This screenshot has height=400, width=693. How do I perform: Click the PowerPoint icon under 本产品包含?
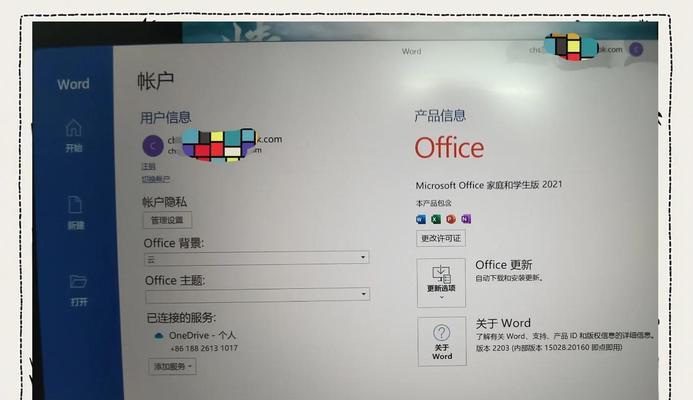pyautogui.click(x=451, y=219)
